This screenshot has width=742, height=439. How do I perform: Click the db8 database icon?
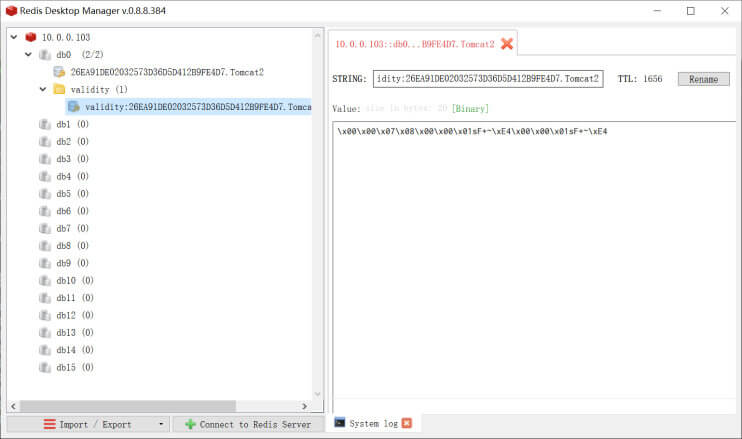tap(45, 246)
